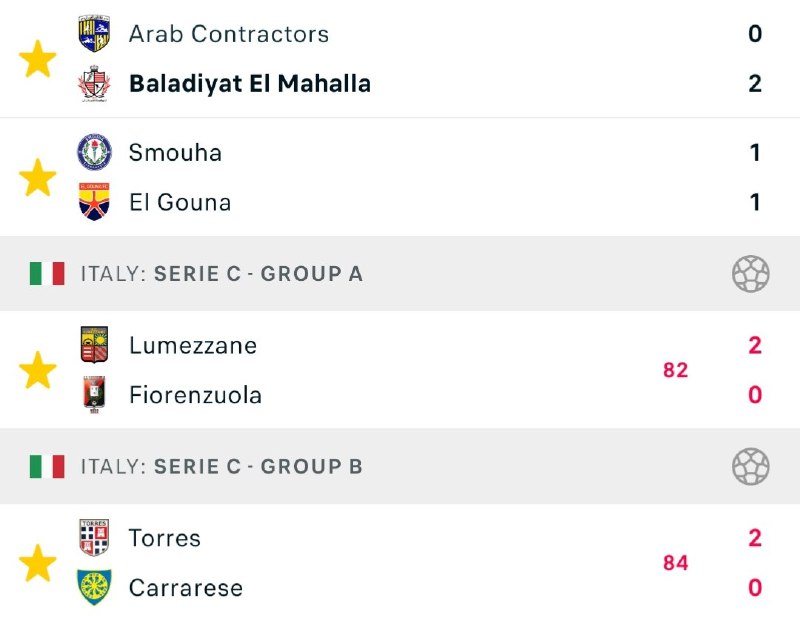Screen dimensions: 800x621
Task: Click the live minute 84 indicator
Action: point(675,563)
